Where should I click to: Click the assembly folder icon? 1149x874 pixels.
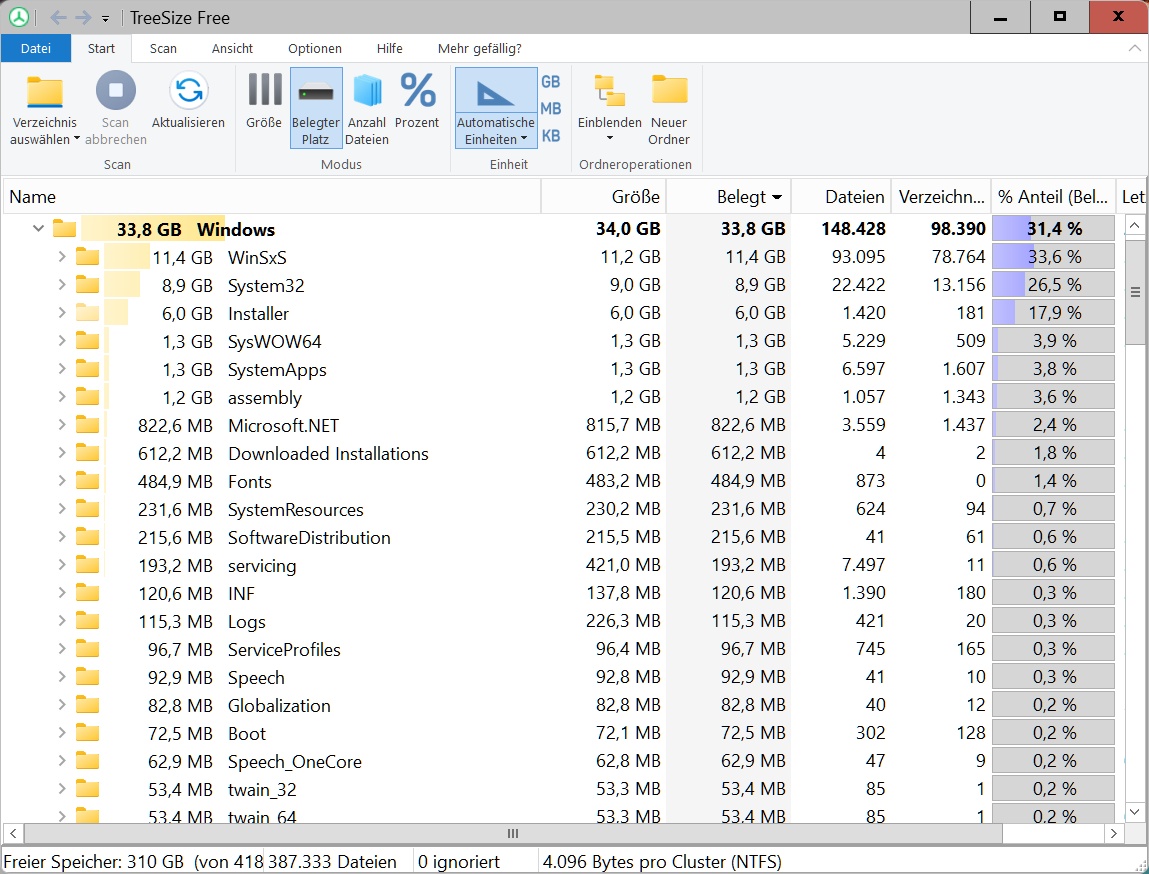pos(88,396)
